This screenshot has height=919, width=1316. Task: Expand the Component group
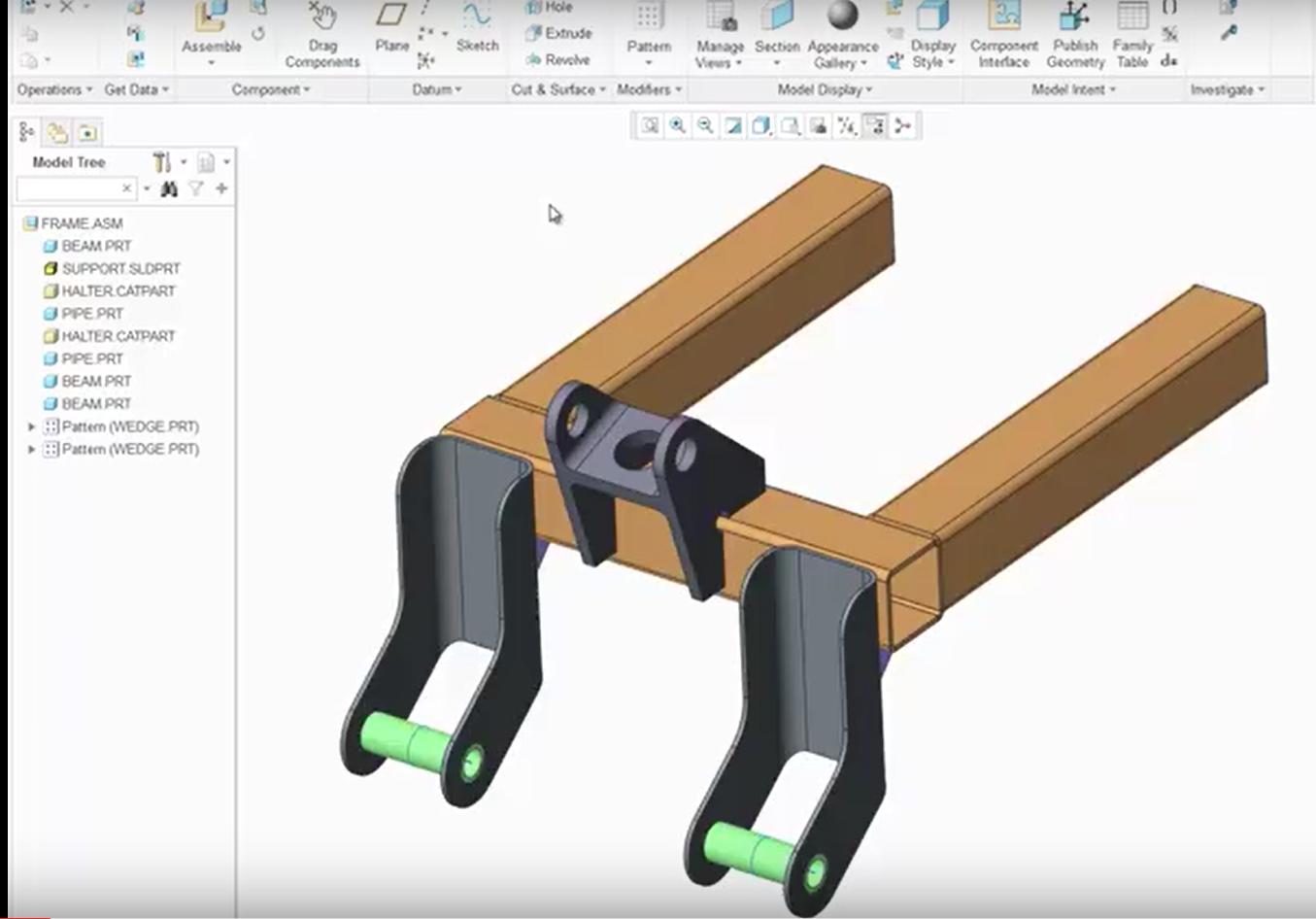coord(271,89)
